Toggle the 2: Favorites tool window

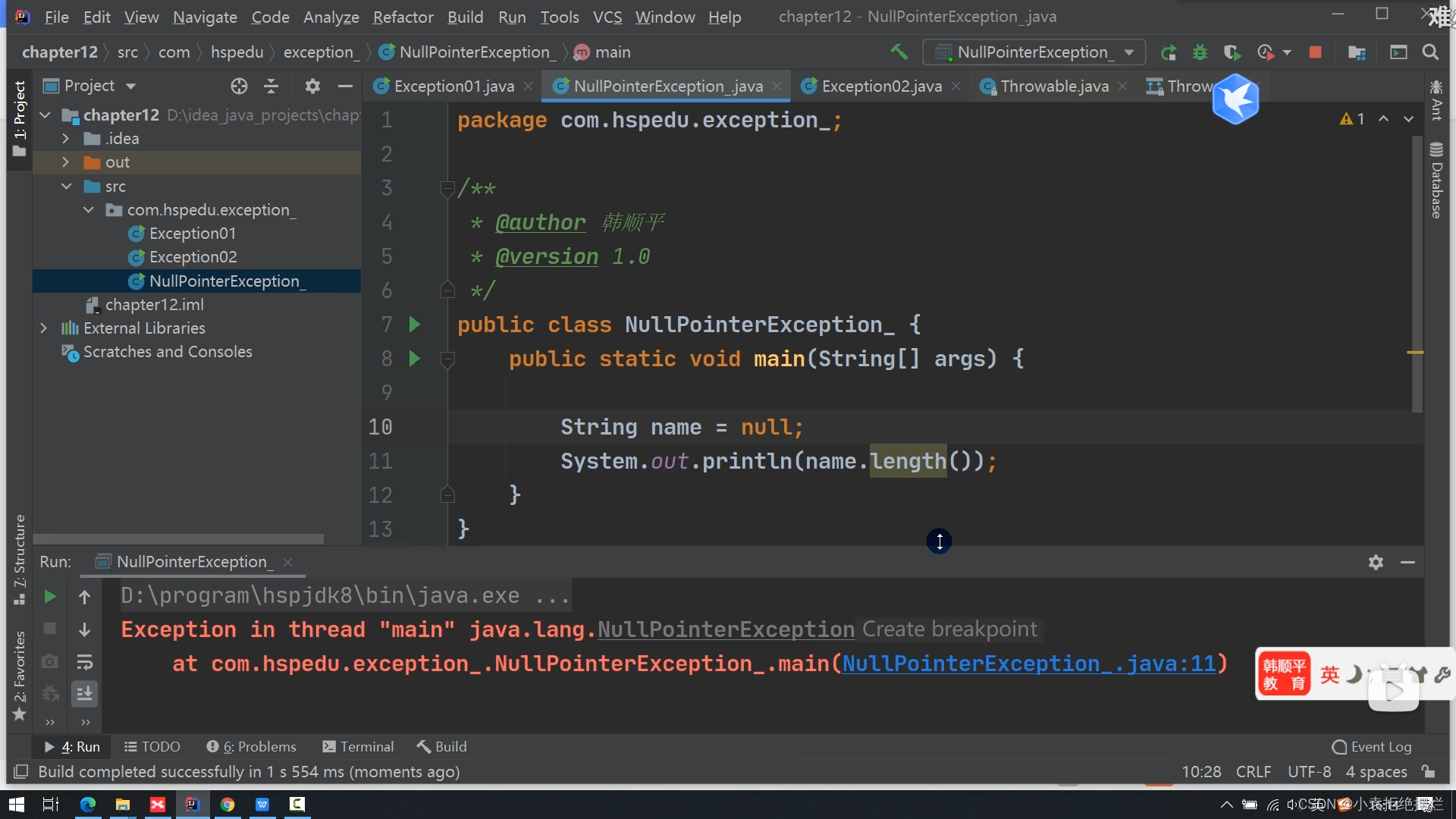[x=20, y=676]
